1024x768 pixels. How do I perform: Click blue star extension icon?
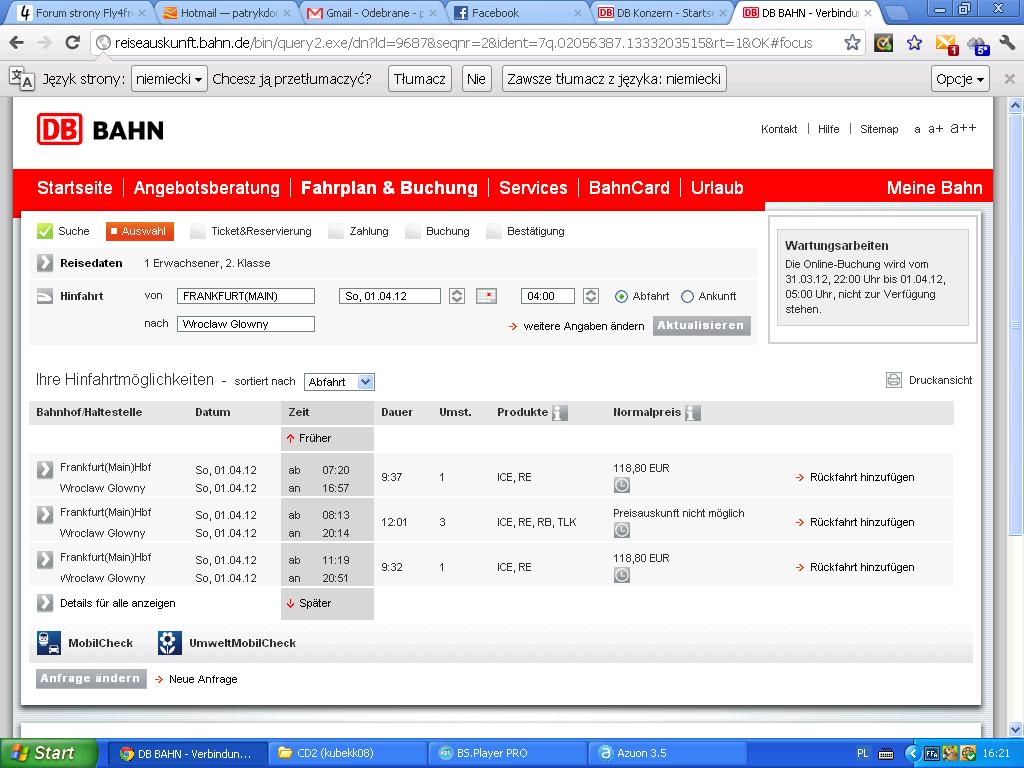point(914,43)
